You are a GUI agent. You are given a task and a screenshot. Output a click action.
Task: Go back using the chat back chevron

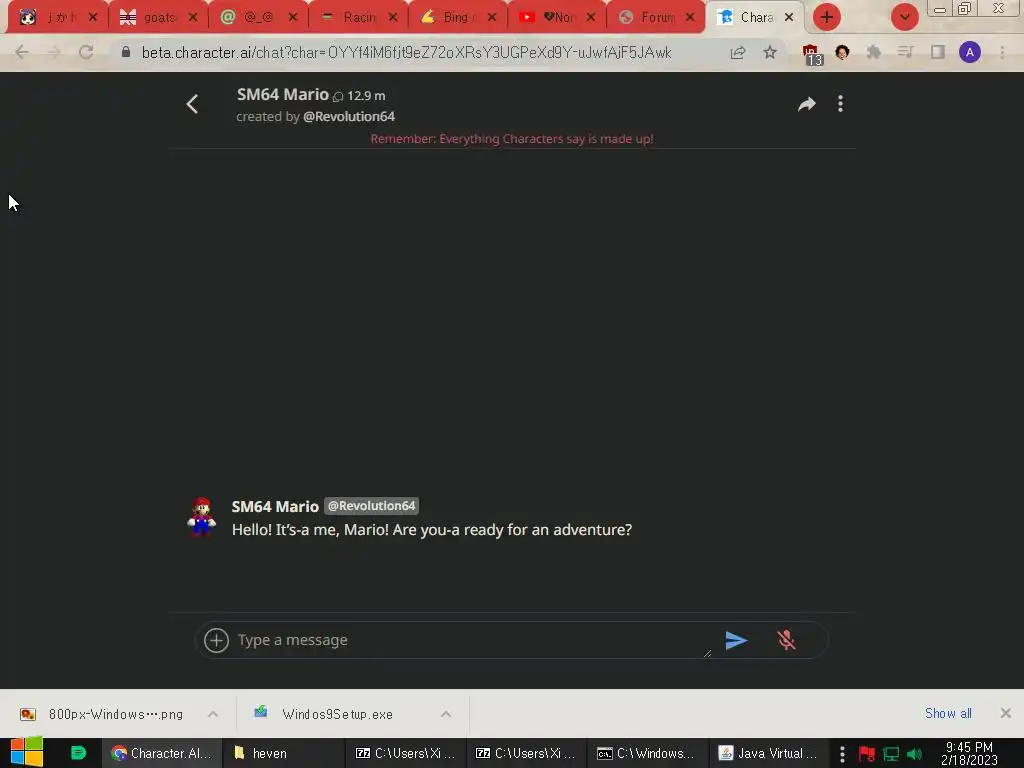pos(192,104)
